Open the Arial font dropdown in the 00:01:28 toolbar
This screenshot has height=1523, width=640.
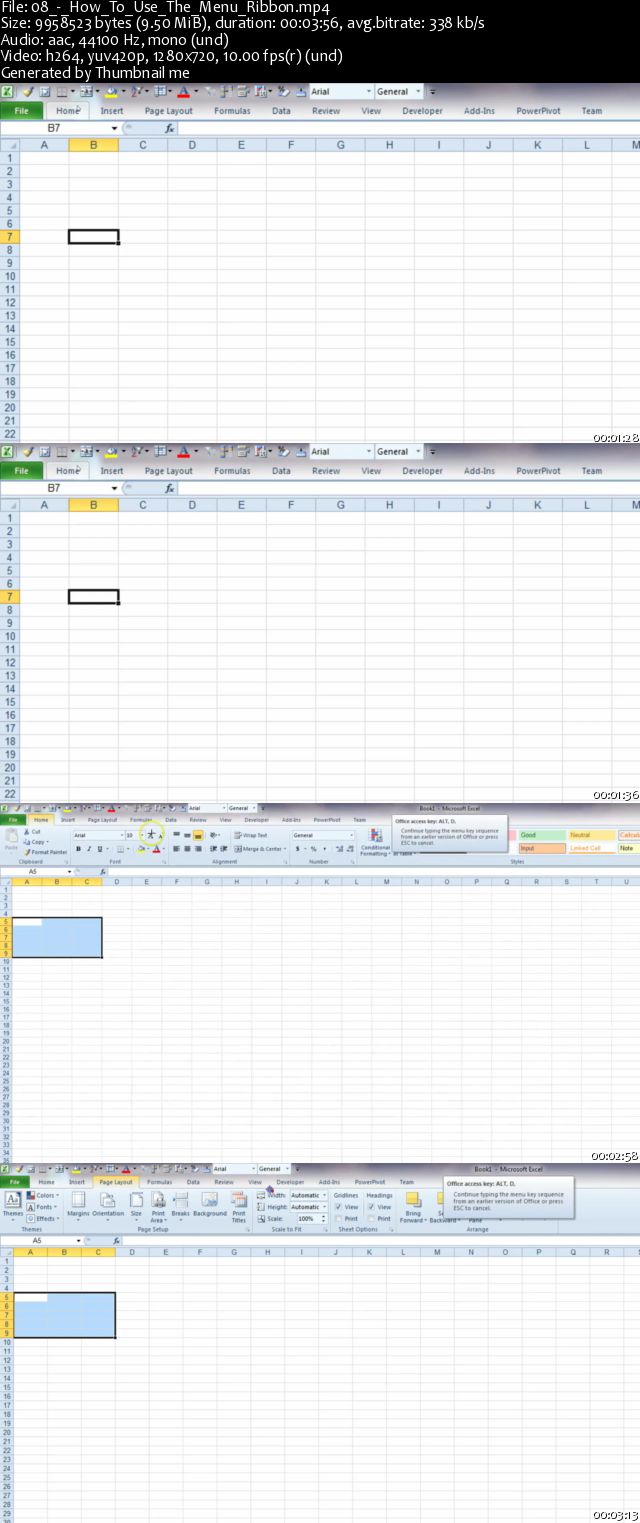[367, 91]
